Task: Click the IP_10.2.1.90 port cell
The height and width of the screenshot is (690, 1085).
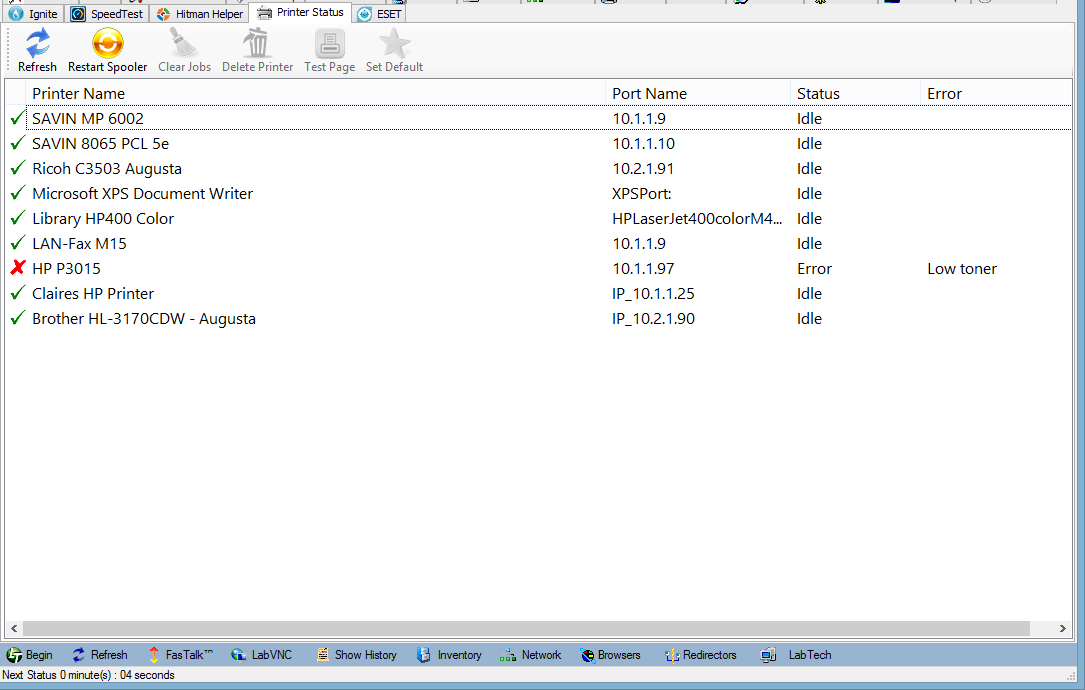Action: click(653, 319)
